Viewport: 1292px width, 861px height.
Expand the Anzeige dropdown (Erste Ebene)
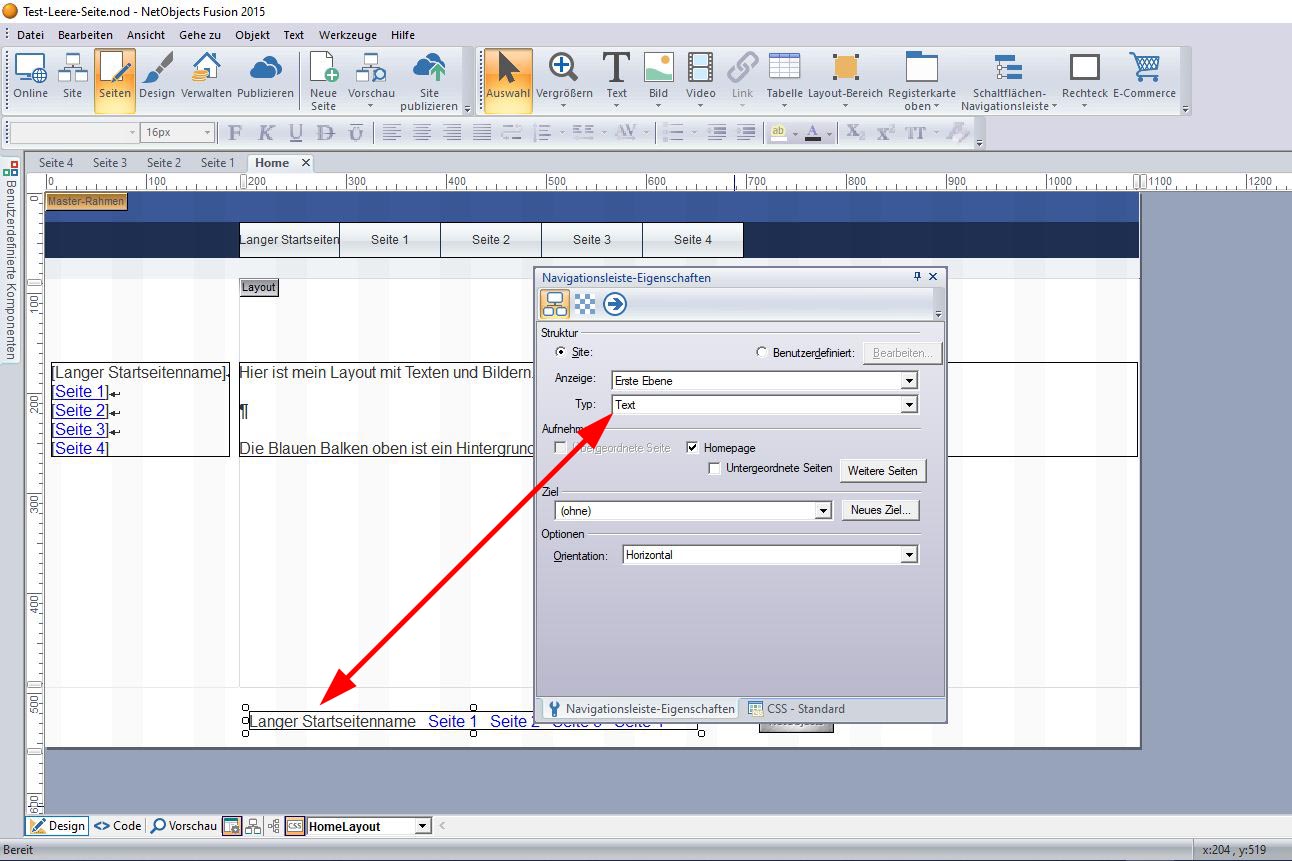pos(908,381)
